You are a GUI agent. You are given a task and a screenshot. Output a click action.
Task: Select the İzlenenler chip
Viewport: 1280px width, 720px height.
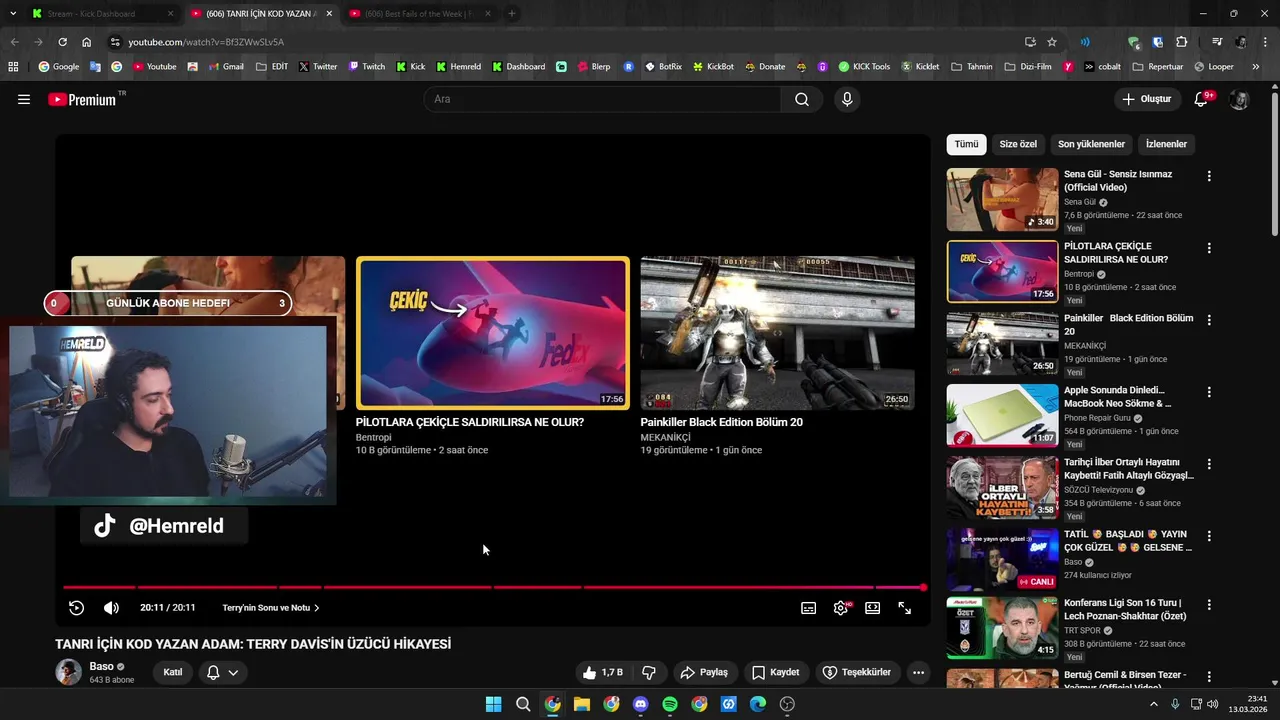click(1166, 144)
